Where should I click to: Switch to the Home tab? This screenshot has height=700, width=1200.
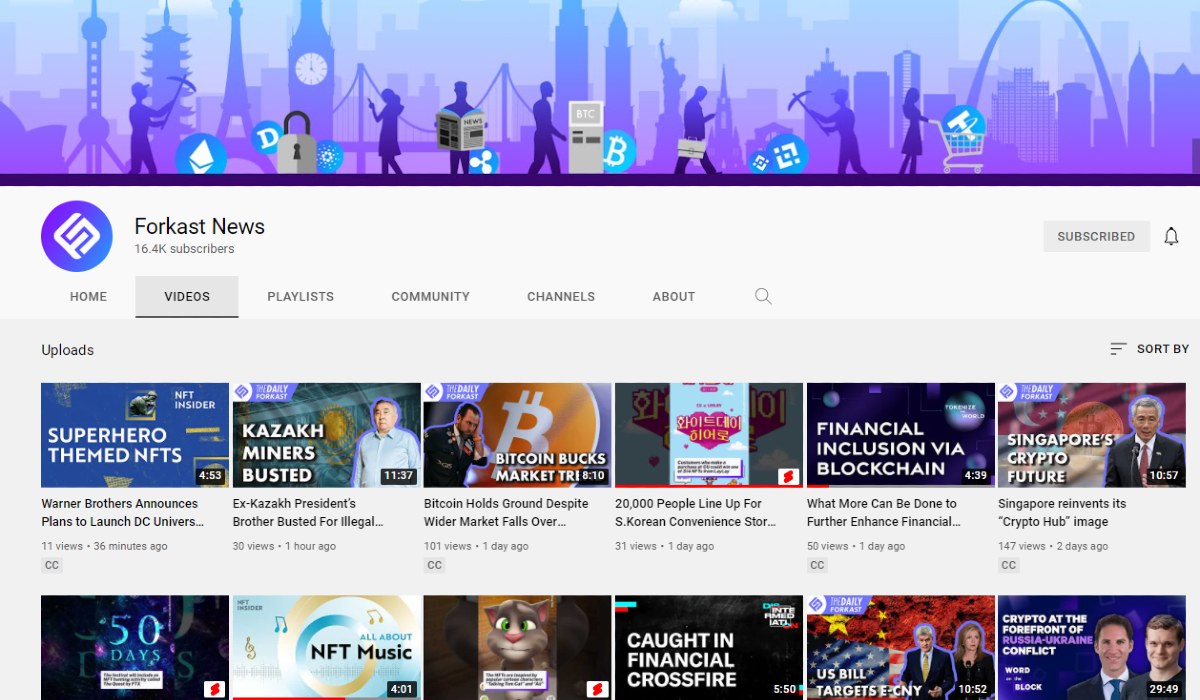pos(88,297)
